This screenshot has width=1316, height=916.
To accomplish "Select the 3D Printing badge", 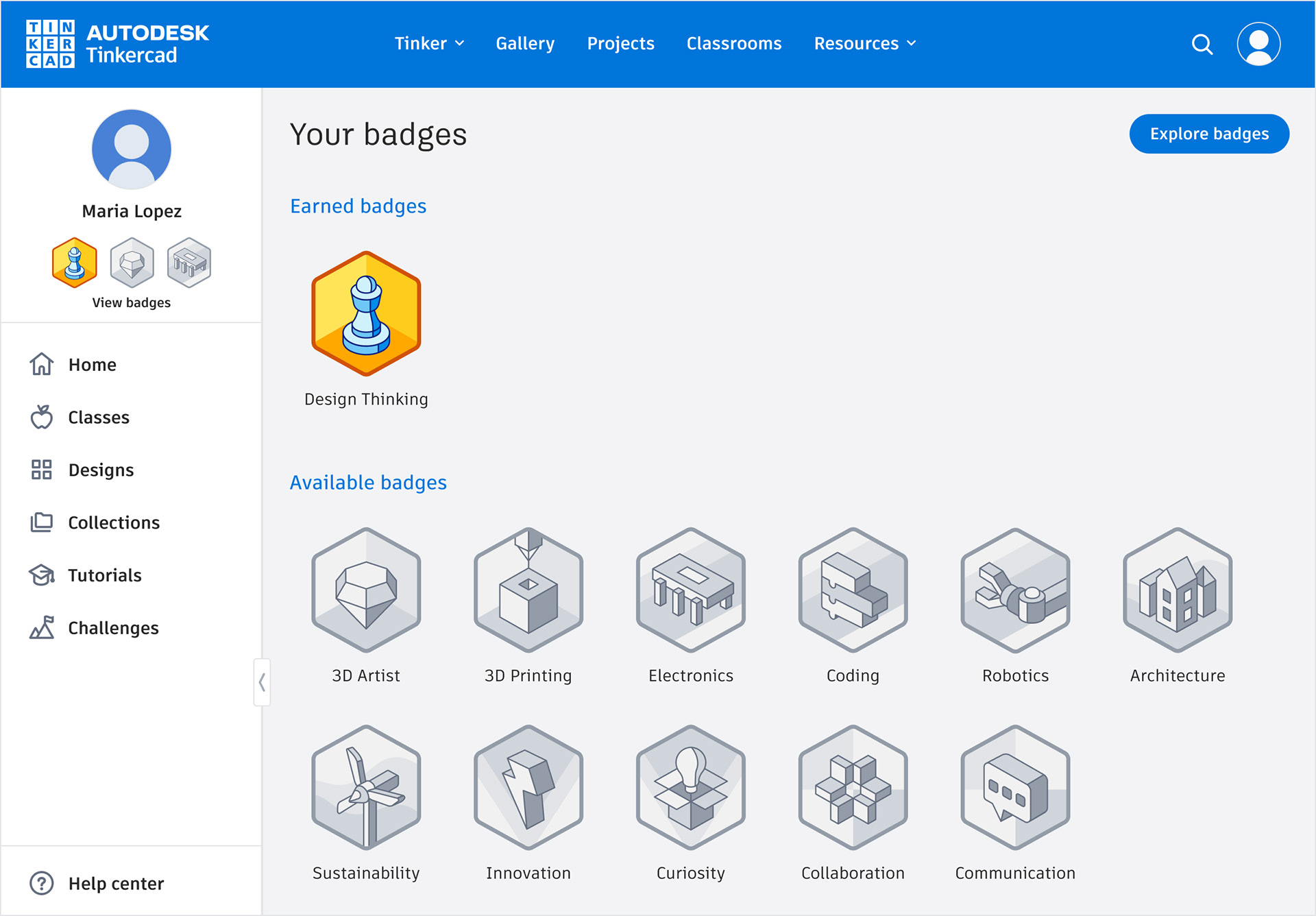I will point(528,590).
